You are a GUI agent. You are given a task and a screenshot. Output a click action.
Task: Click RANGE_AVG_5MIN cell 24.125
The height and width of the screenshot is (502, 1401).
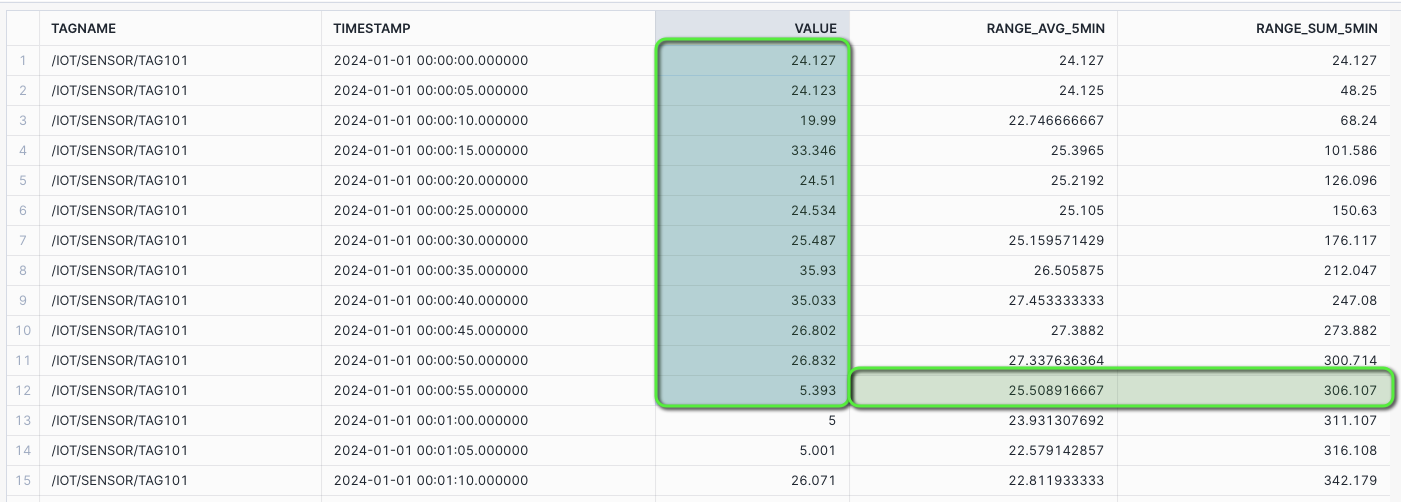(x=983, y=90)
